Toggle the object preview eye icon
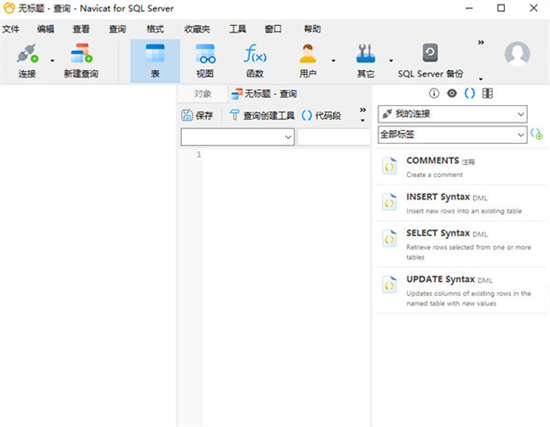The height and width of the screenshot is (427, 550). 452,93
